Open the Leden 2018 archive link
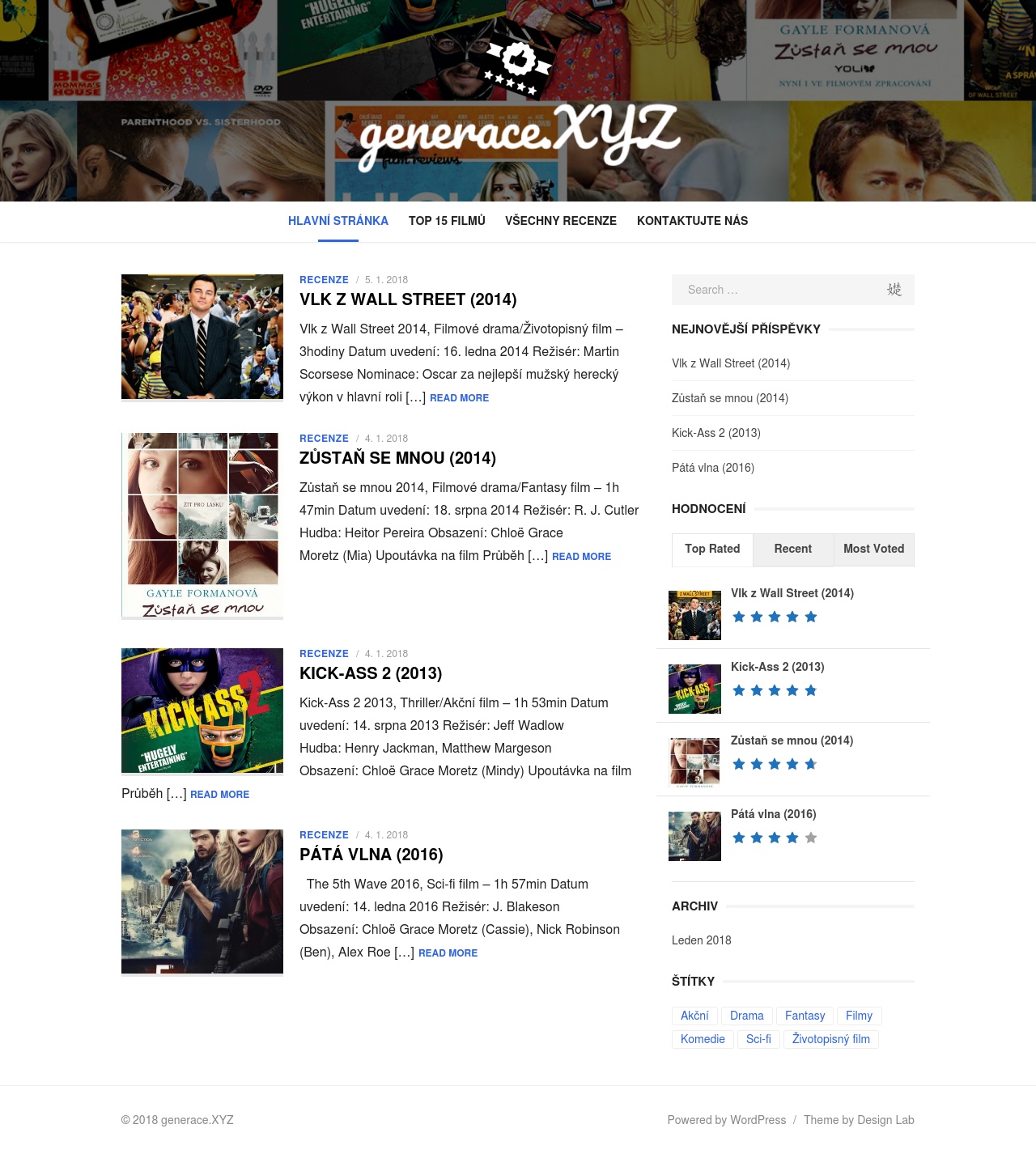The height and width of the screenshot is (1154, 1036). click(702, 940)
